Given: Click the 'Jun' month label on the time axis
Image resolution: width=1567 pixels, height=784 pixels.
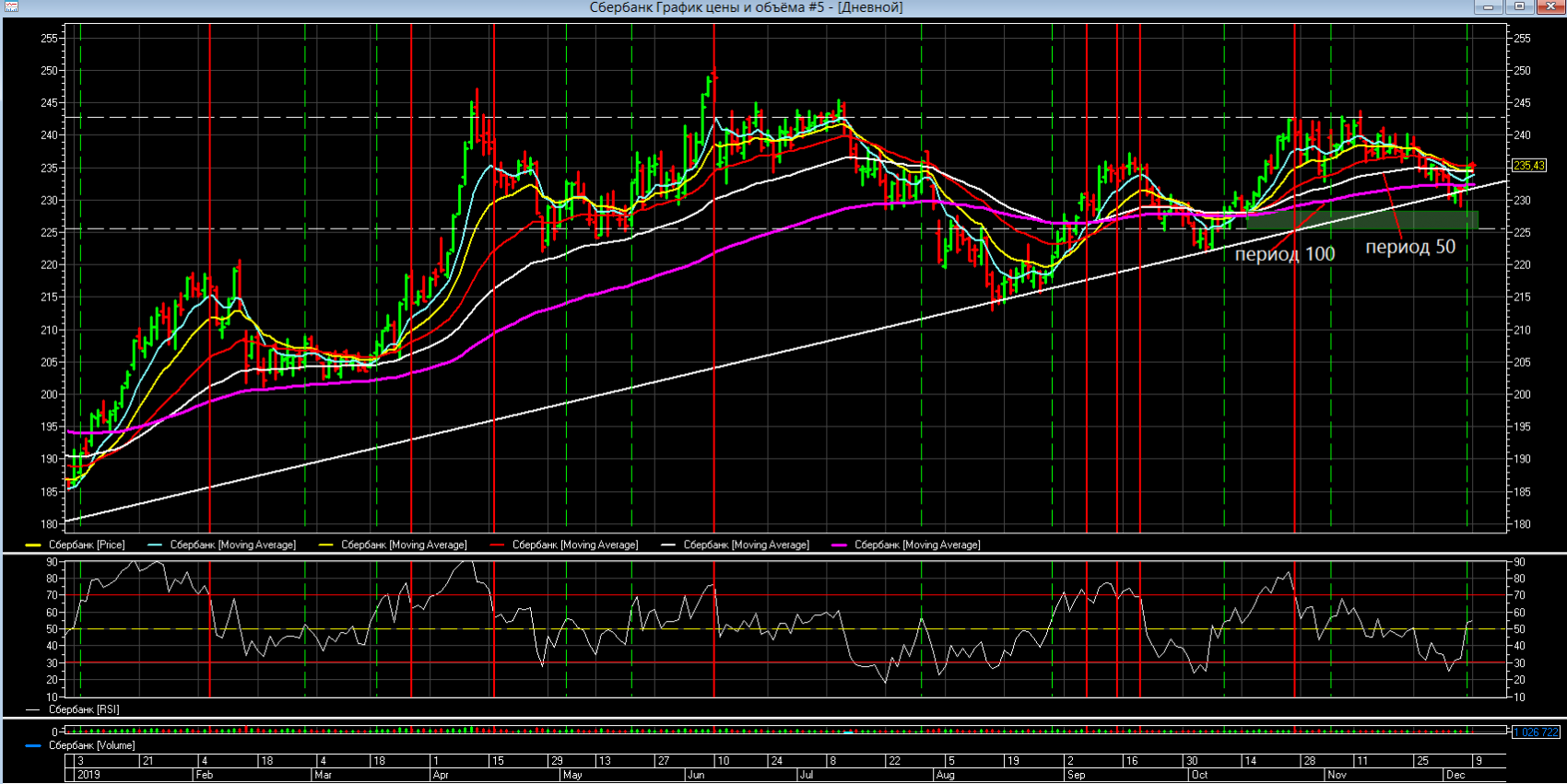Looking at the screenshot, I should pyautogui.click(x=697, y=775).
